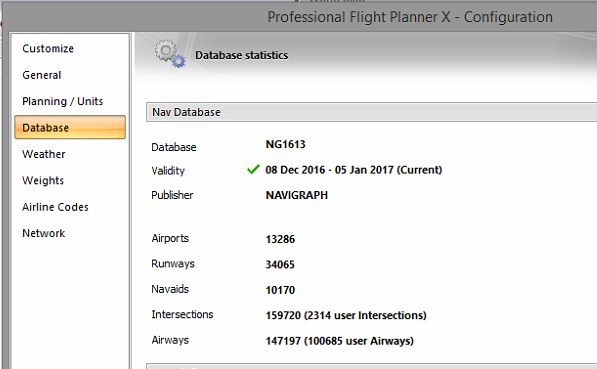Open the Weights settings section
Viewport: 597px width, 369px height.
[43, 181]
